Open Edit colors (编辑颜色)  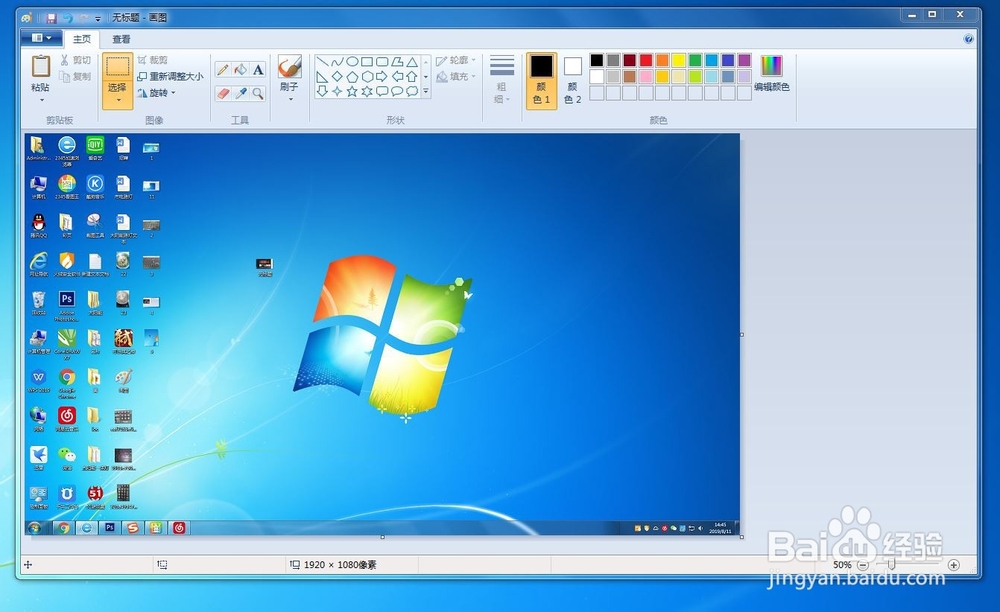point(772,74)
